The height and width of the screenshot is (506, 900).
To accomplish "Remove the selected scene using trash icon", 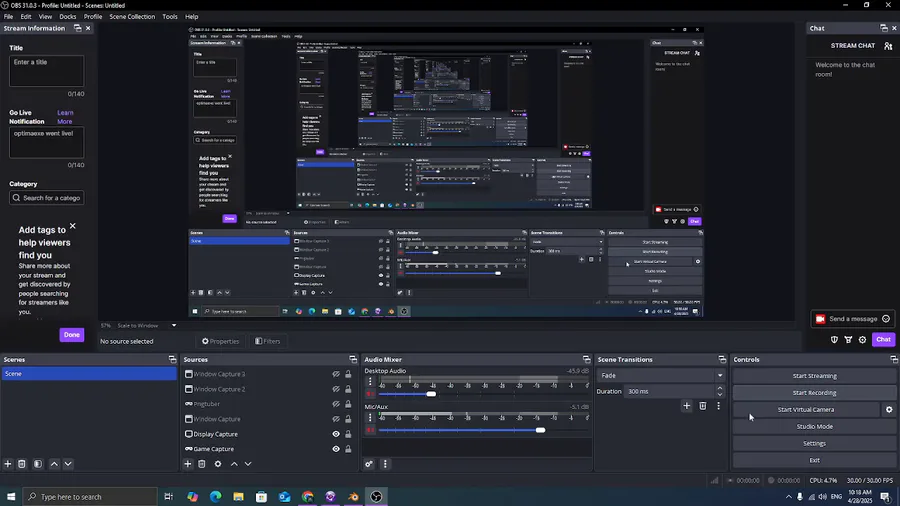I will pyautogui.click(x=22, y=464).
